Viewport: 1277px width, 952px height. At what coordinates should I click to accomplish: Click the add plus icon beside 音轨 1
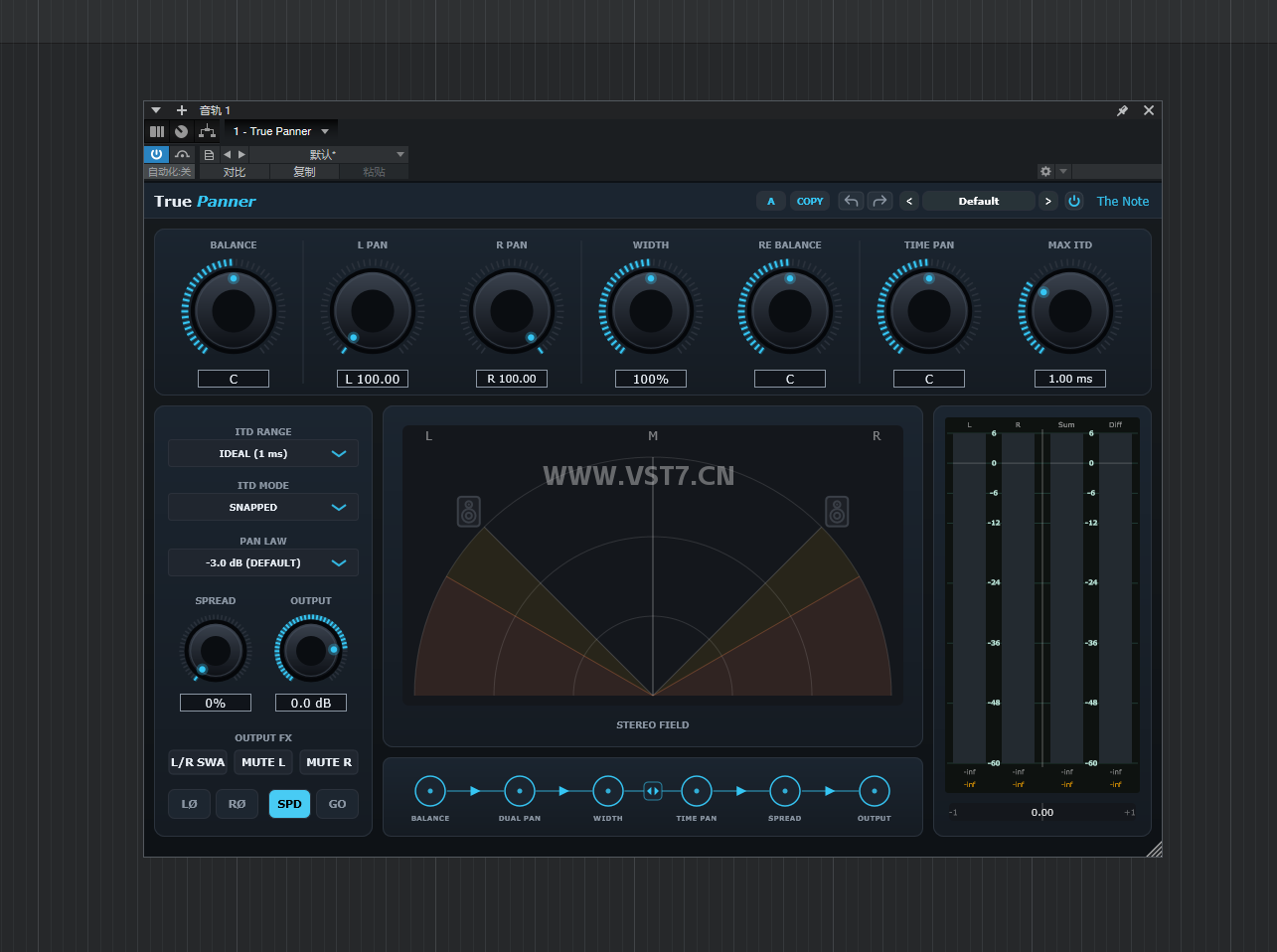tap(182, 110)
